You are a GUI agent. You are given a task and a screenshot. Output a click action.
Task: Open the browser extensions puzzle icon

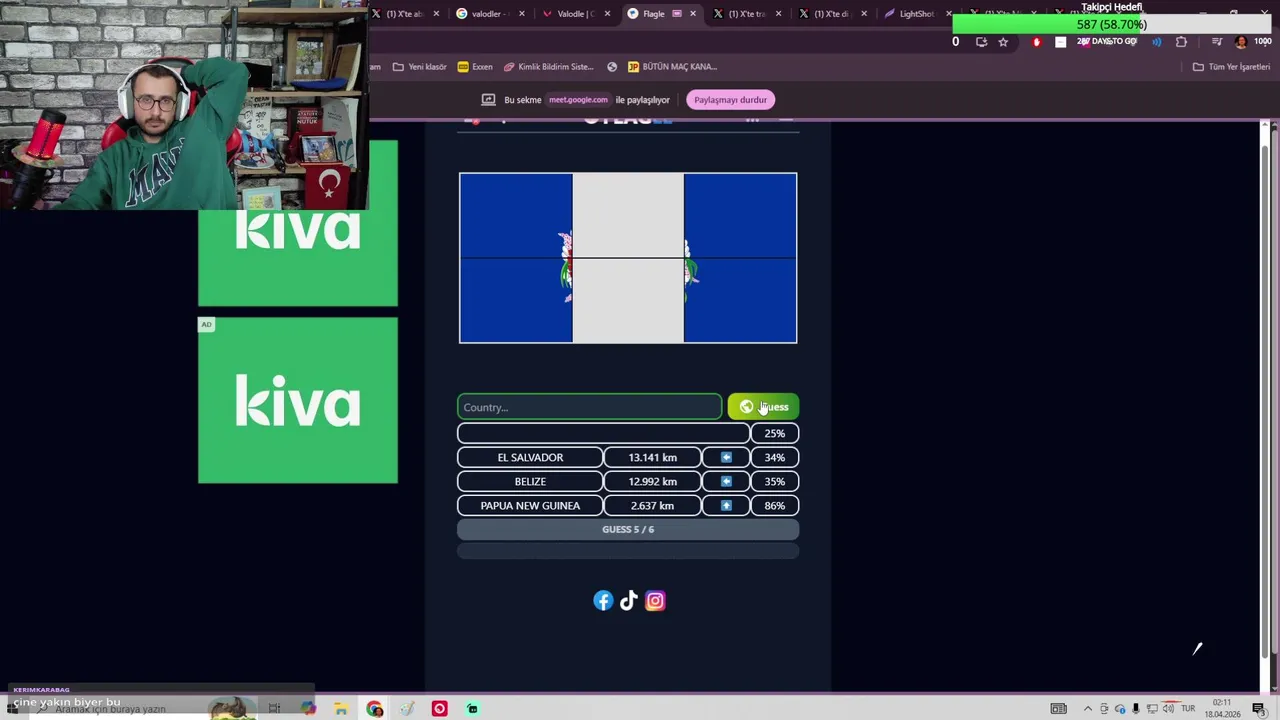(x=1181, y=42)
